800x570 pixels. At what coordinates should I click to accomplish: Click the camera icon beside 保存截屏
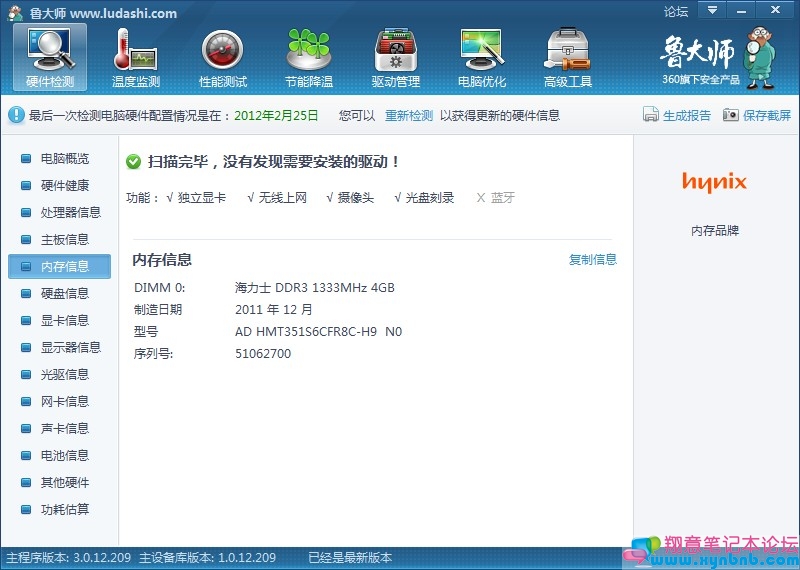(x=731, y=115)
